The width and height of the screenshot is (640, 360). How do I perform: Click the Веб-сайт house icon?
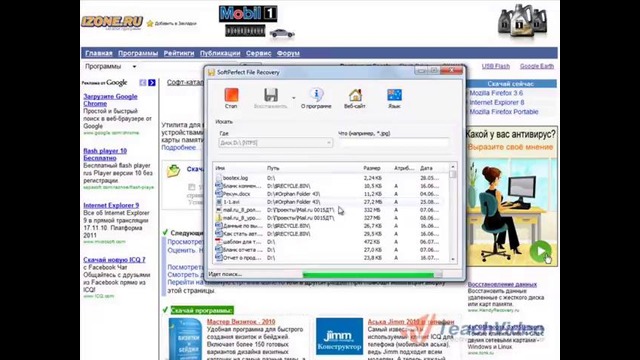tap(355, 96)
